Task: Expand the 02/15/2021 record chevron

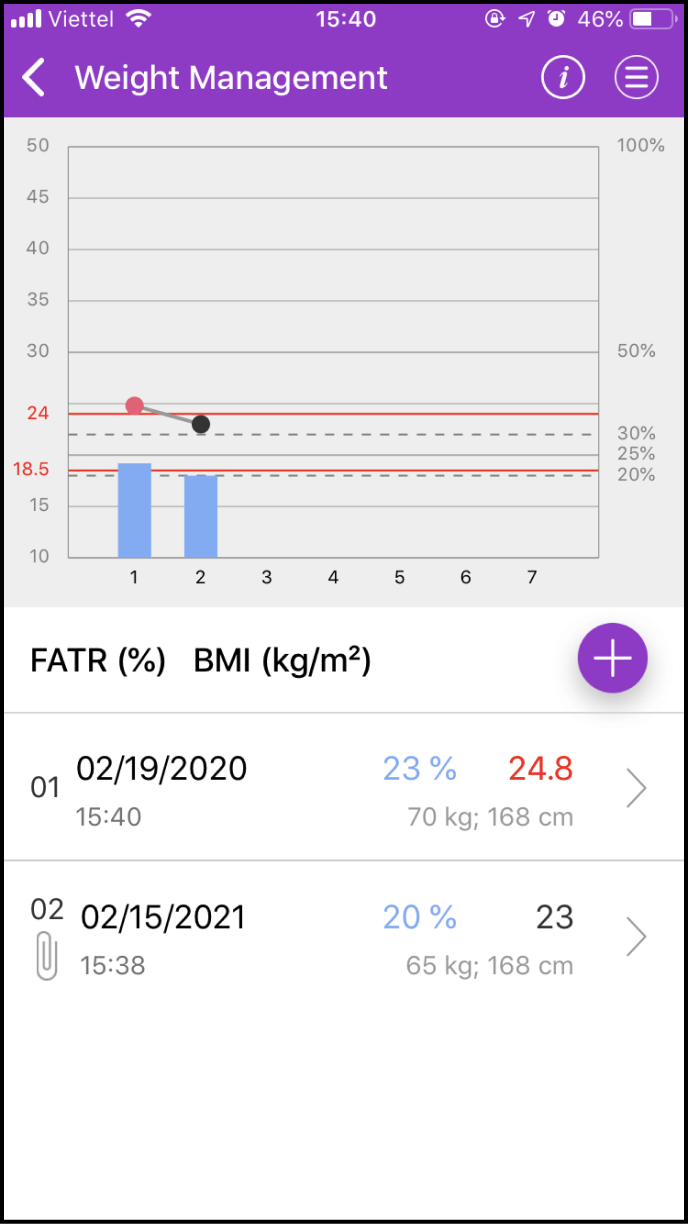Action: coord(636,937)
